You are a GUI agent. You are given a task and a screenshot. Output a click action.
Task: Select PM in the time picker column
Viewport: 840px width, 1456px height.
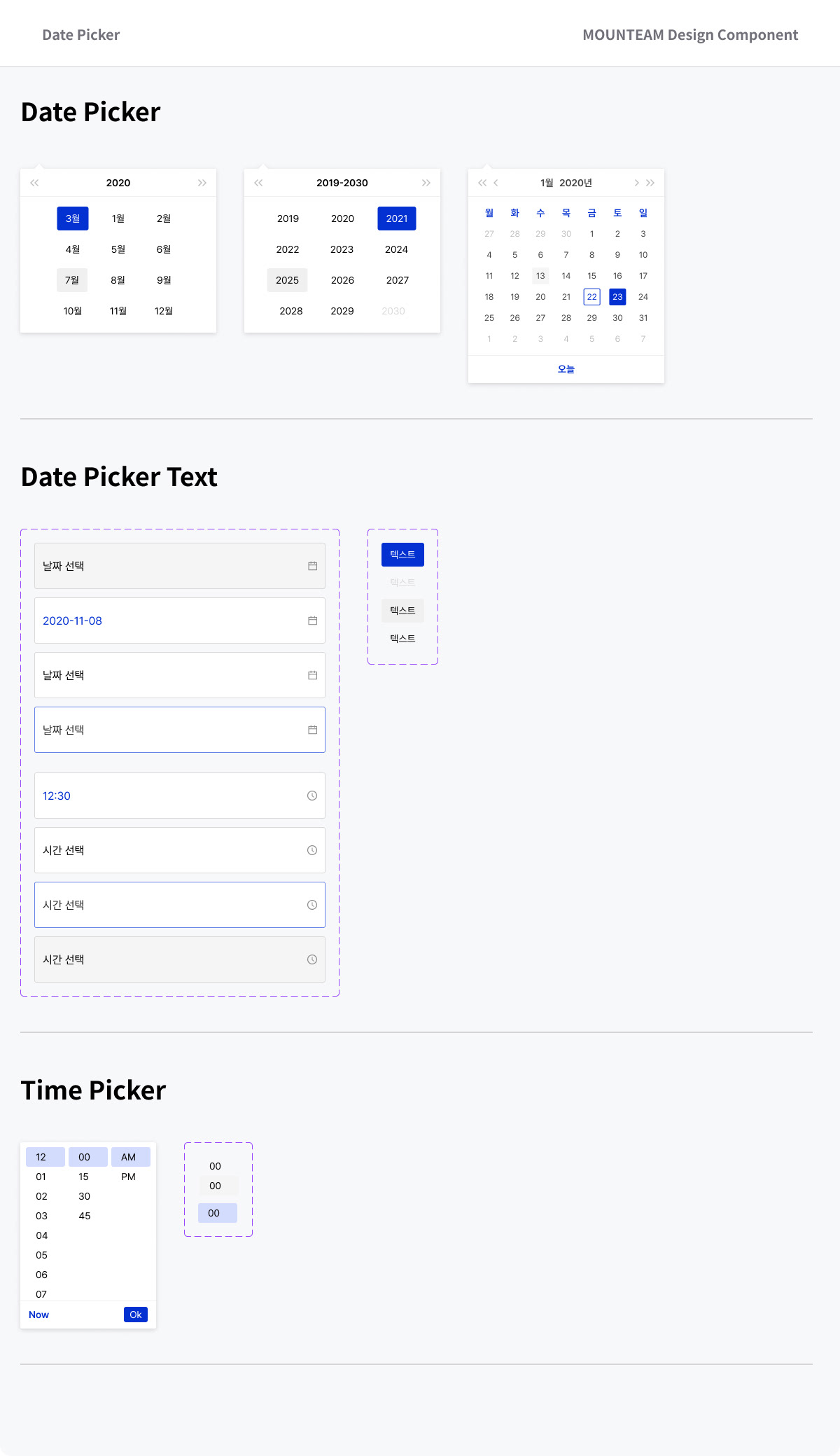point(129,1177)
